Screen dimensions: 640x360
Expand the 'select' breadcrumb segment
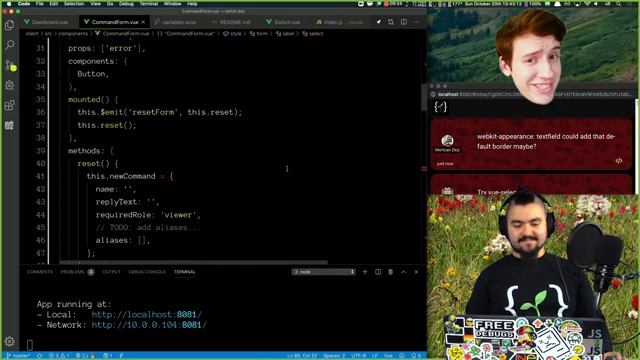[313, 33]
